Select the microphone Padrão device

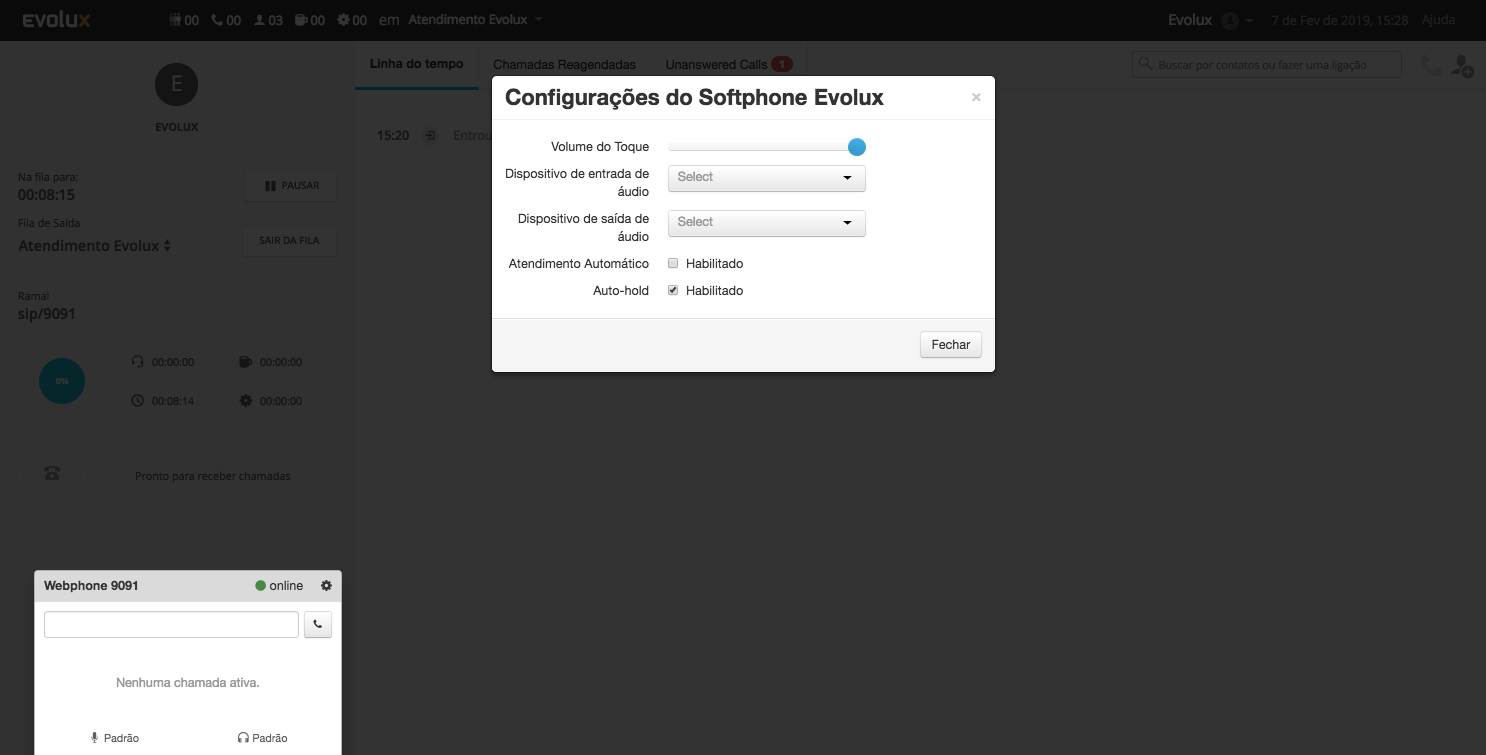tap(115, 738)
